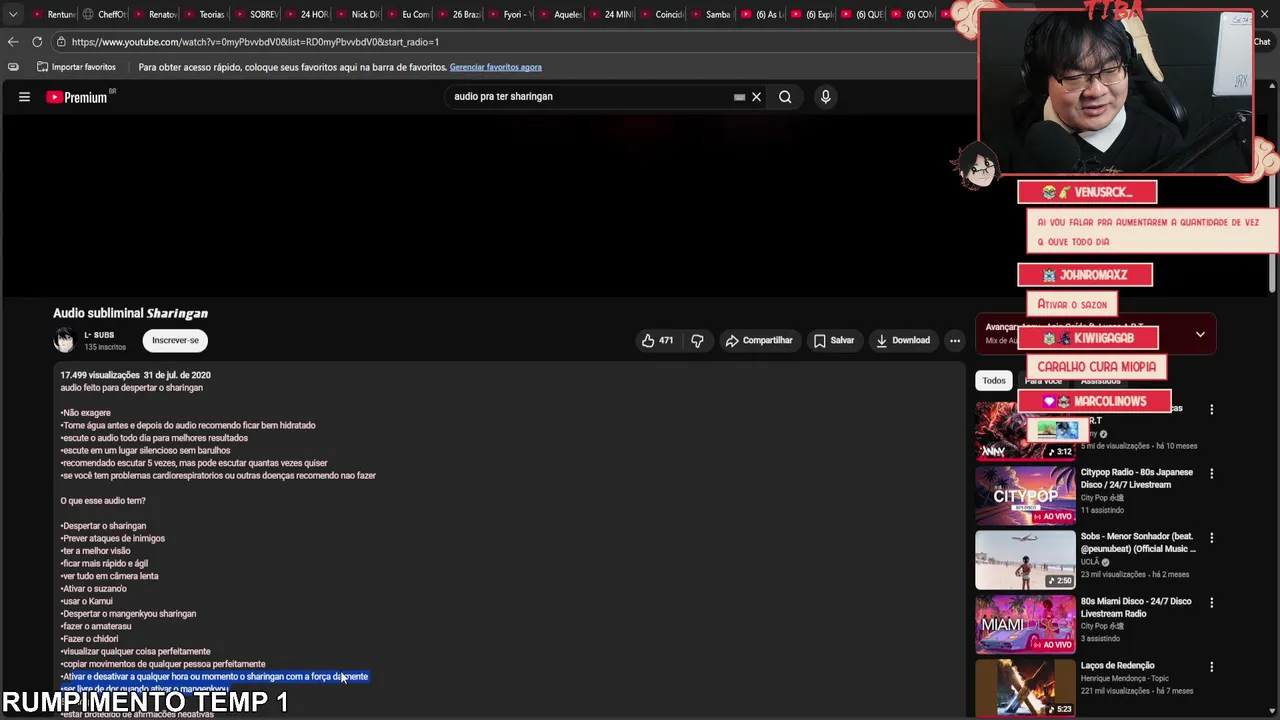Viewport: 1280px width, 720px height.
Task: Open Henrique Mendonça - Topic channel link
Action: (x=1124, y=678)
